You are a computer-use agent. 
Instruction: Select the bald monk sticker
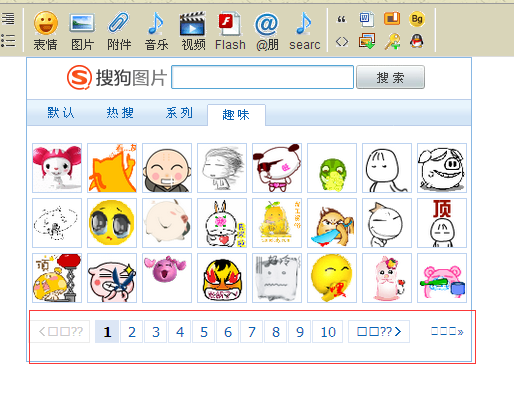pos(167,168)
